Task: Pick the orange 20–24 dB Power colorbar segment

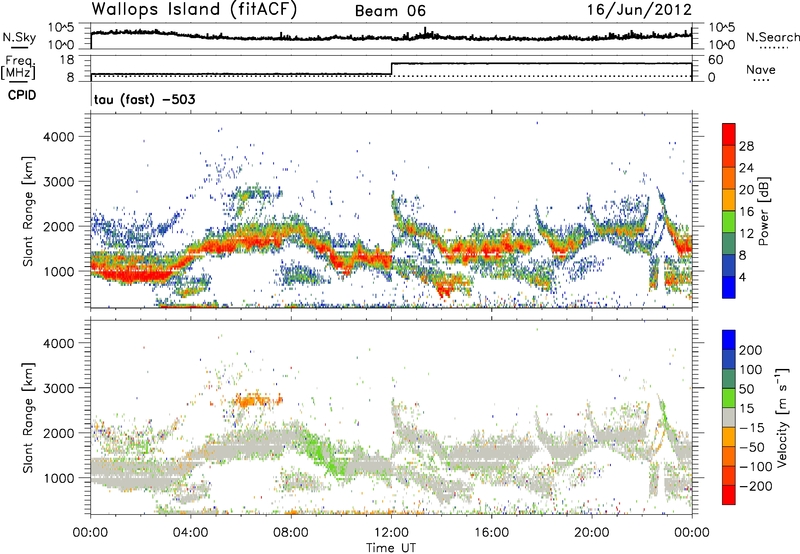Action: [729, 178]
